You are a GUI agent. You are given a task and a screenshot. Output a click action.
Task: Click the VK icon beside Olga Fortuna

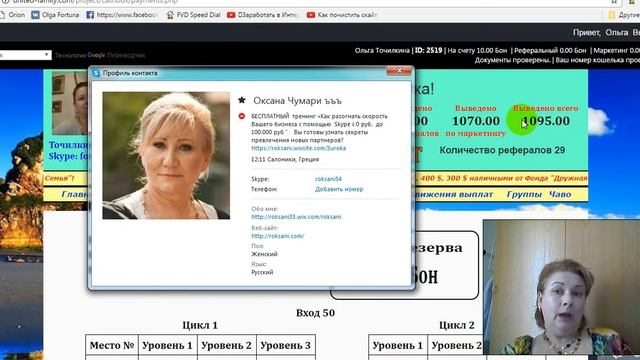(36, 15)
